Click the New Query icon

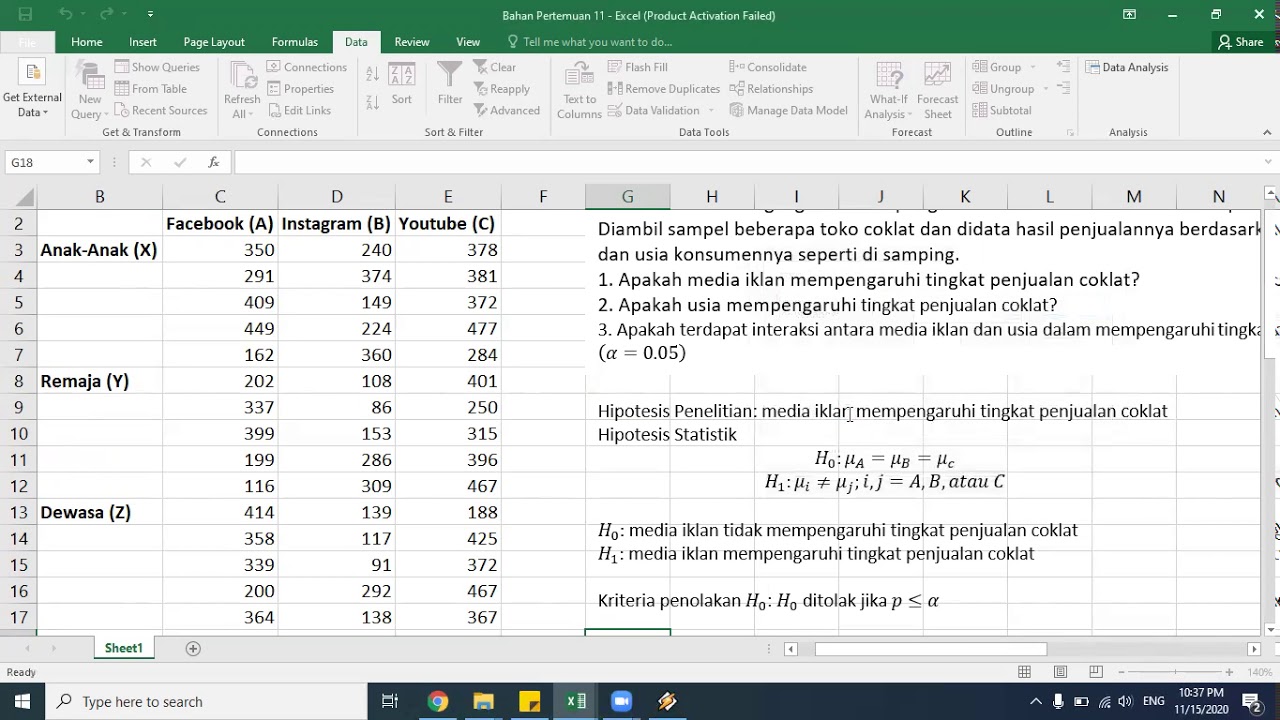coord(90,90)
